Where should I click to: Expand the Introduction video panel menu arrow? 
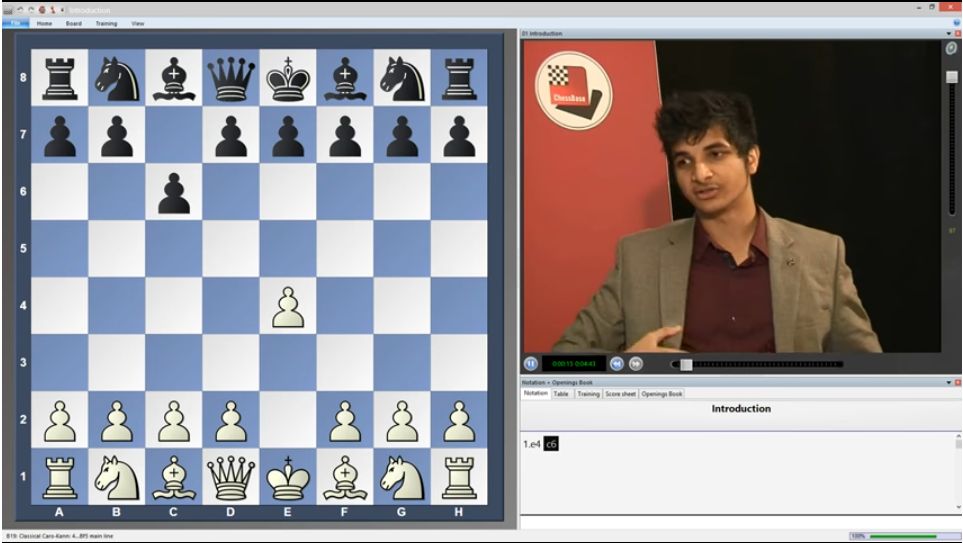[947, 33]
